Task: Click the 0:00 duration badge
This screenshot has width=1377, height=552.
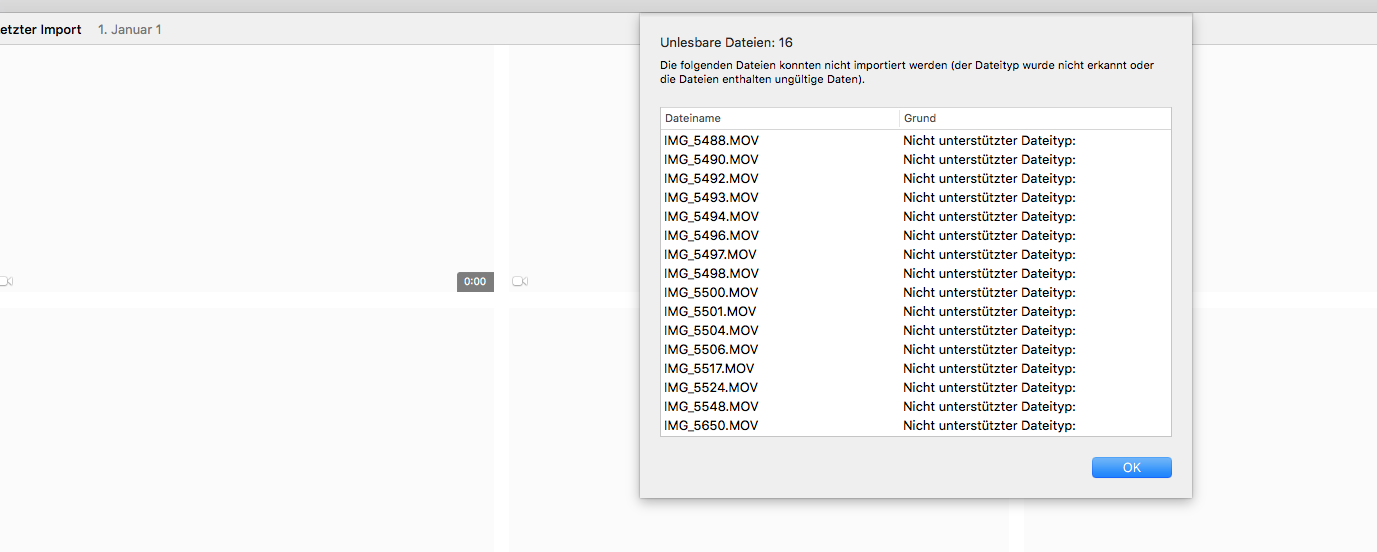Action: coord(475,281)
